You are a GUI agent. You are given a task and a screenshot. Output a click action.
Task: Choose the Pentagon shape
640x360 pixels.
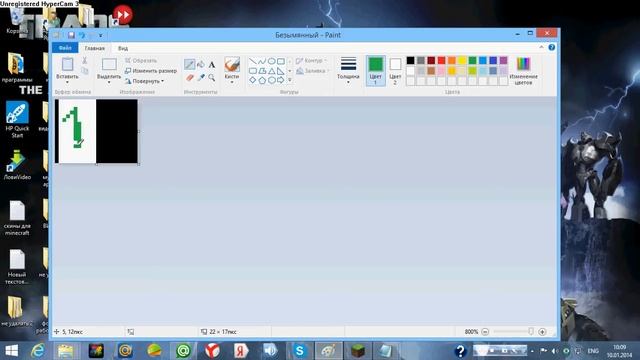pos(262,80)
